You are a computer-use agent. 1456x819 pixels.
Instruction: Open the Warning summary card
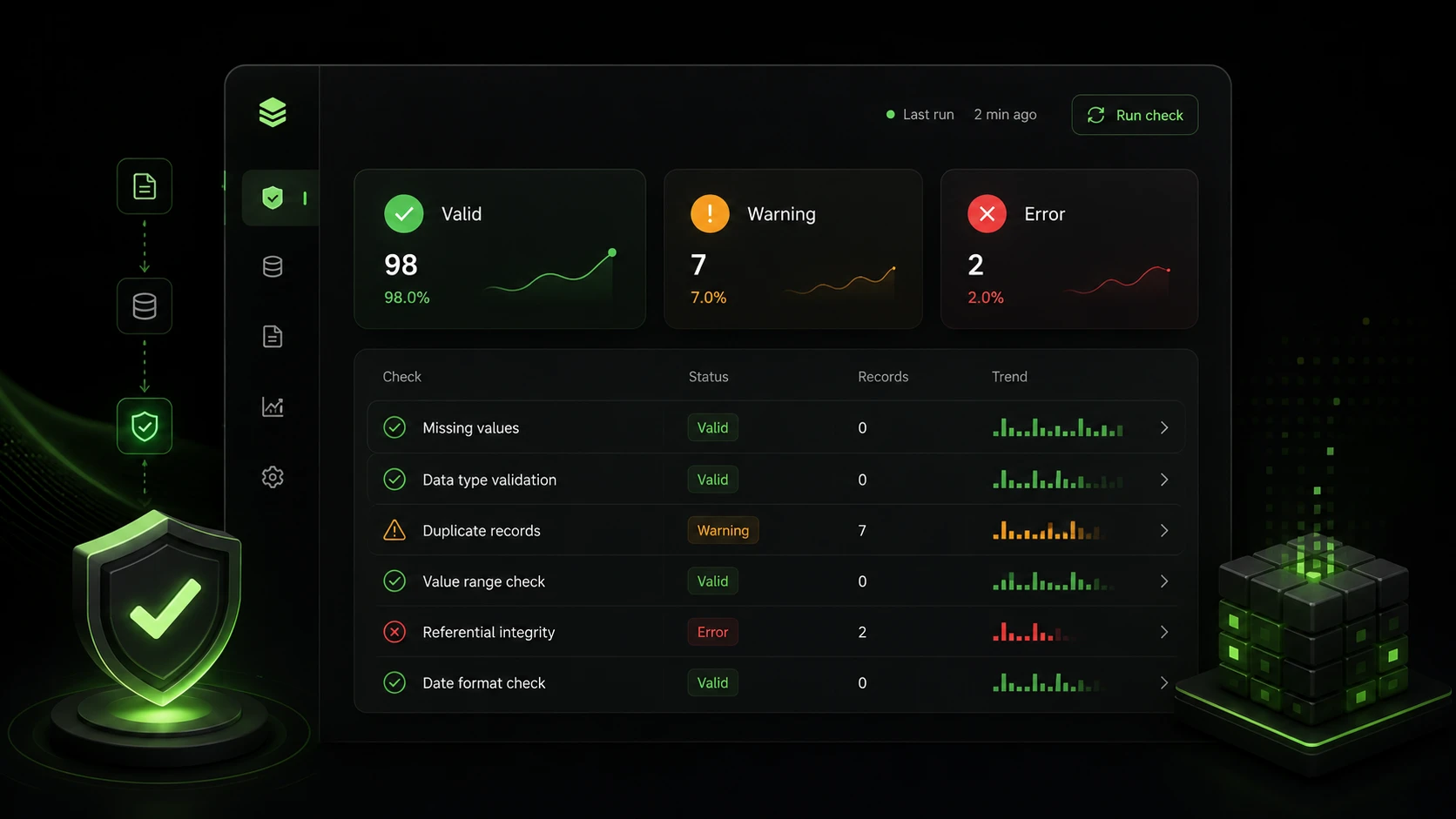(793, 249)
